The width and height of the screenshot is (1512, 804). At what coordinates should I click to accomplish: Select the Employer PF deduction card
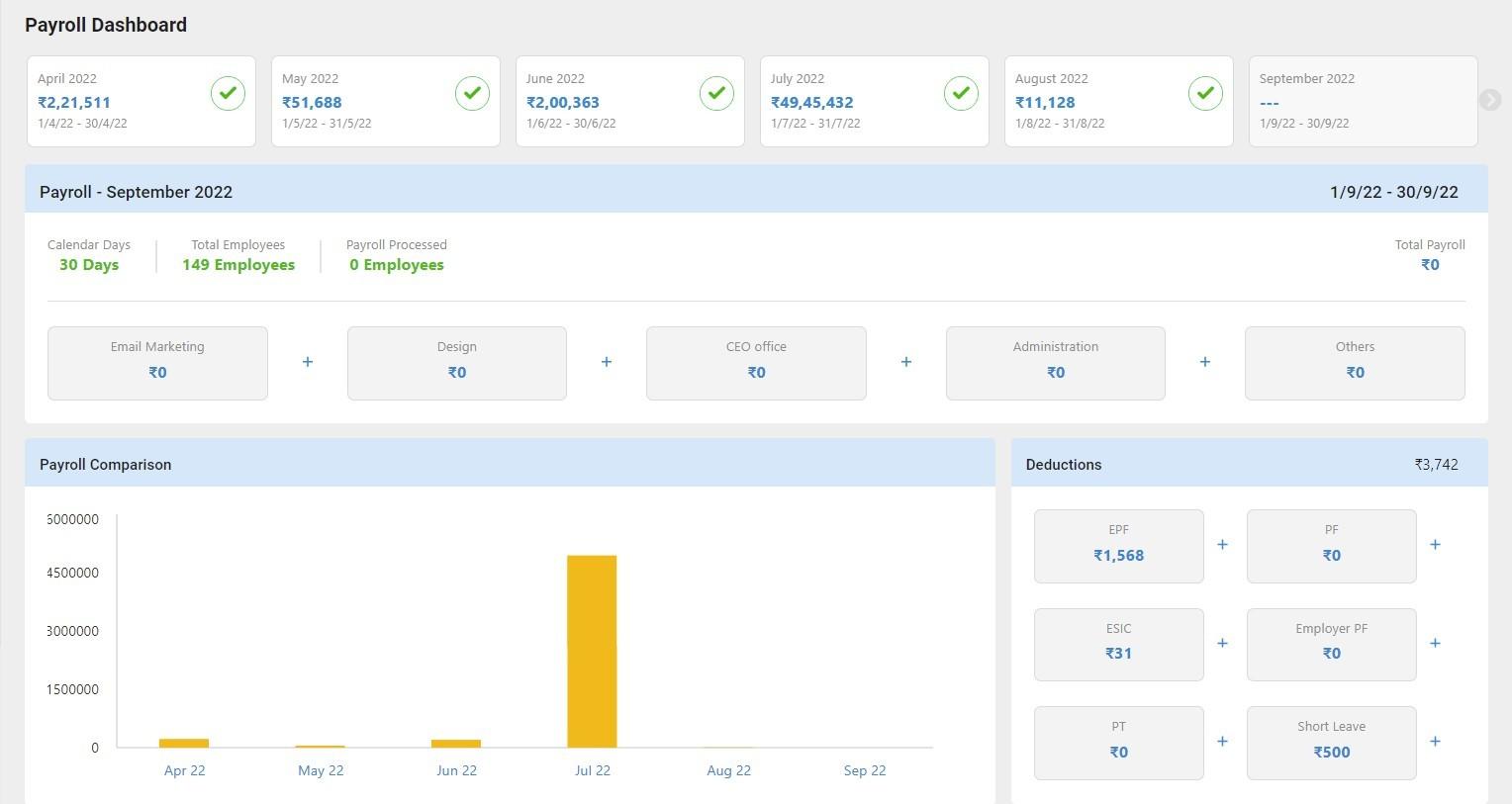click(1332, 645)
